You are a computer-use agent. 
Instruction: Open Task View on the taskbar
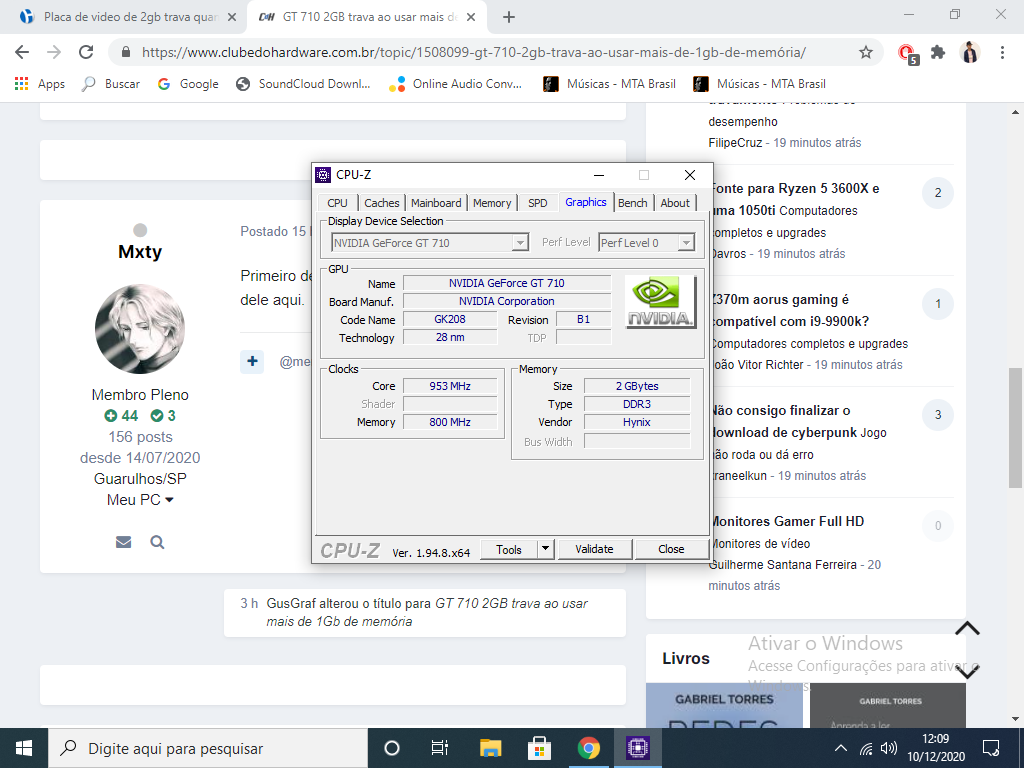tap(440, 748)
